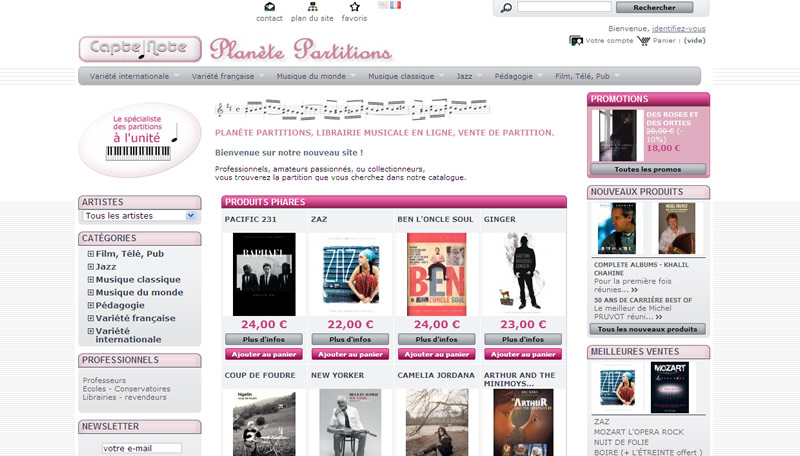Open Variété française menu in navigation bar
Image resolution: width=800 pixels, height=456 pixels.
222,76
